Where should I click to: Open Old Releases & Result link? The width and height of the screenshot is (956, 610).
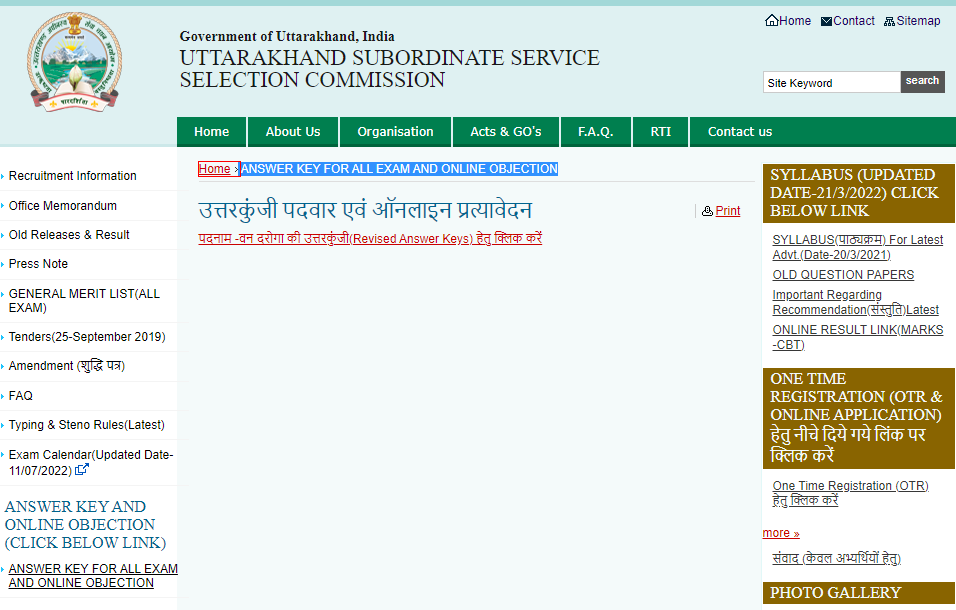(69, 235)
